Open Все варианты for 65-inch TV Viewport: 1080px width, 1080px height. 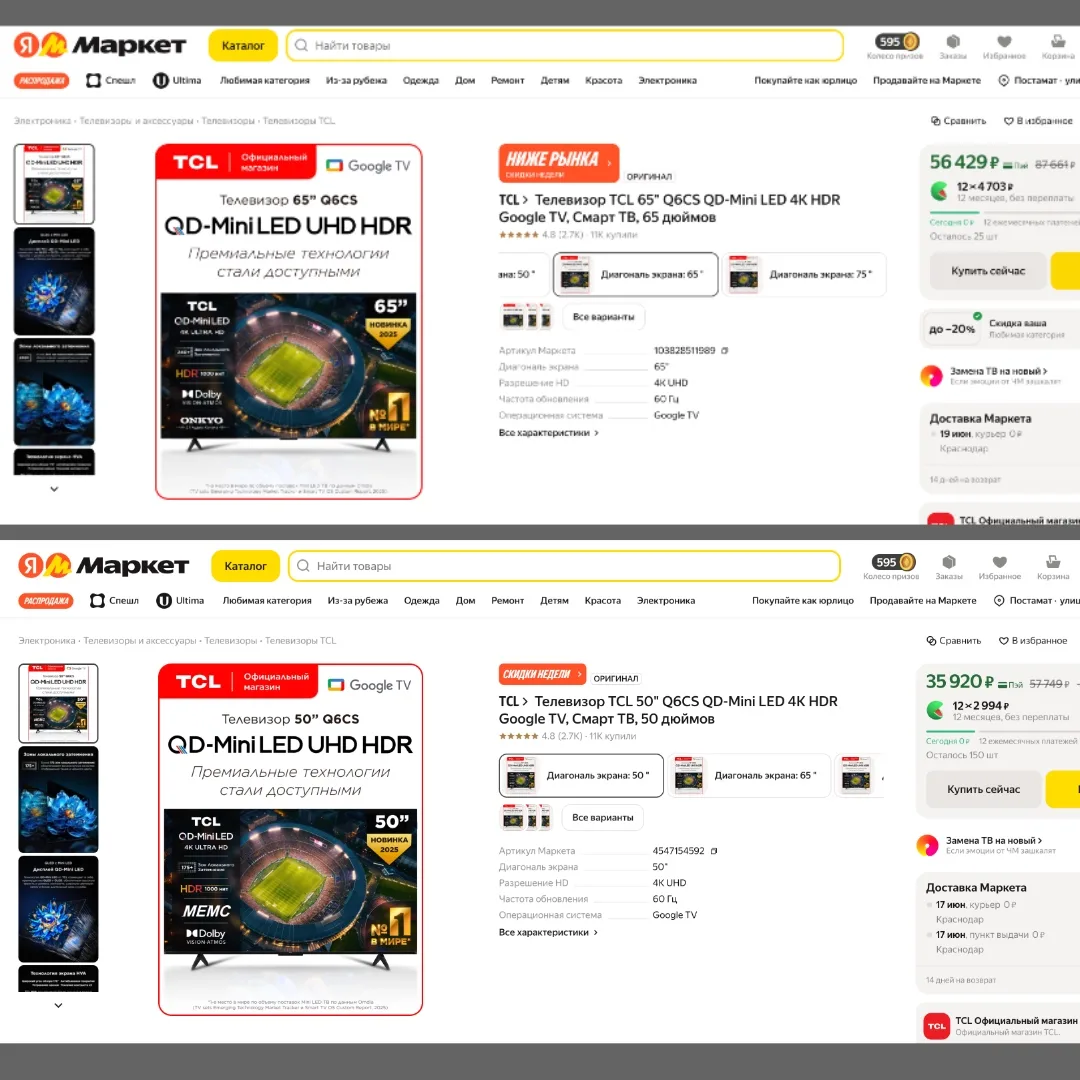(603, 317)
